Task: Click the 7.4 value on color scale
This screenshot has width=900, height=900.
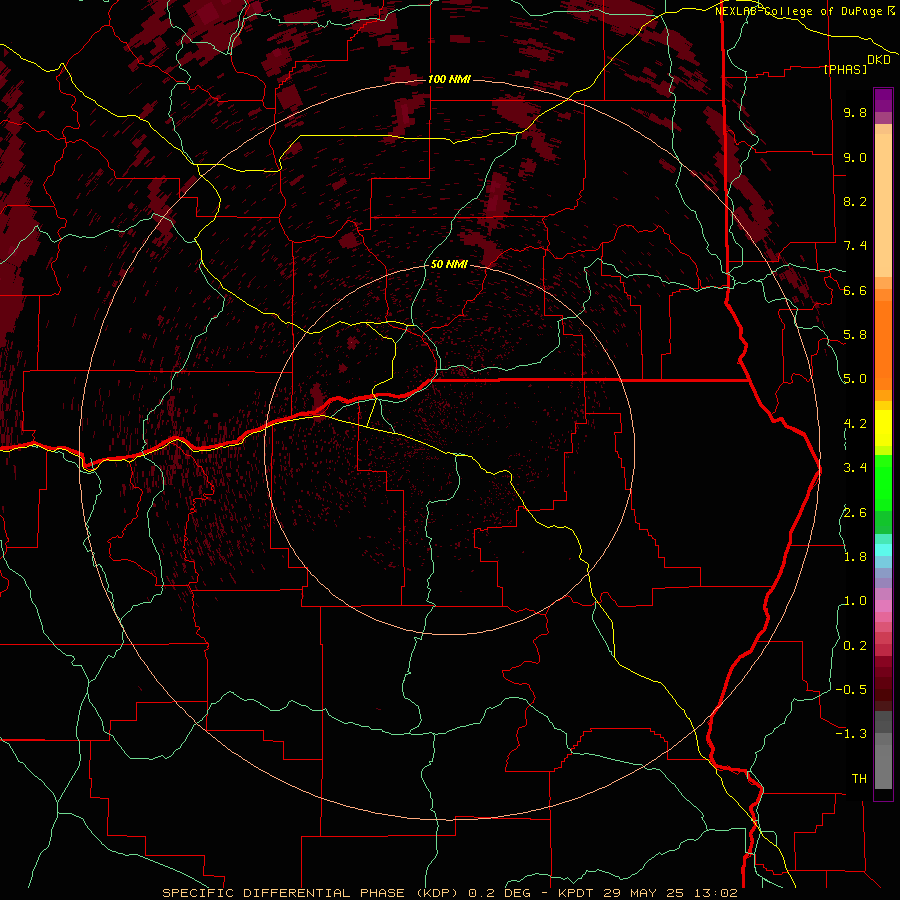Action: (x=855, y=246)
